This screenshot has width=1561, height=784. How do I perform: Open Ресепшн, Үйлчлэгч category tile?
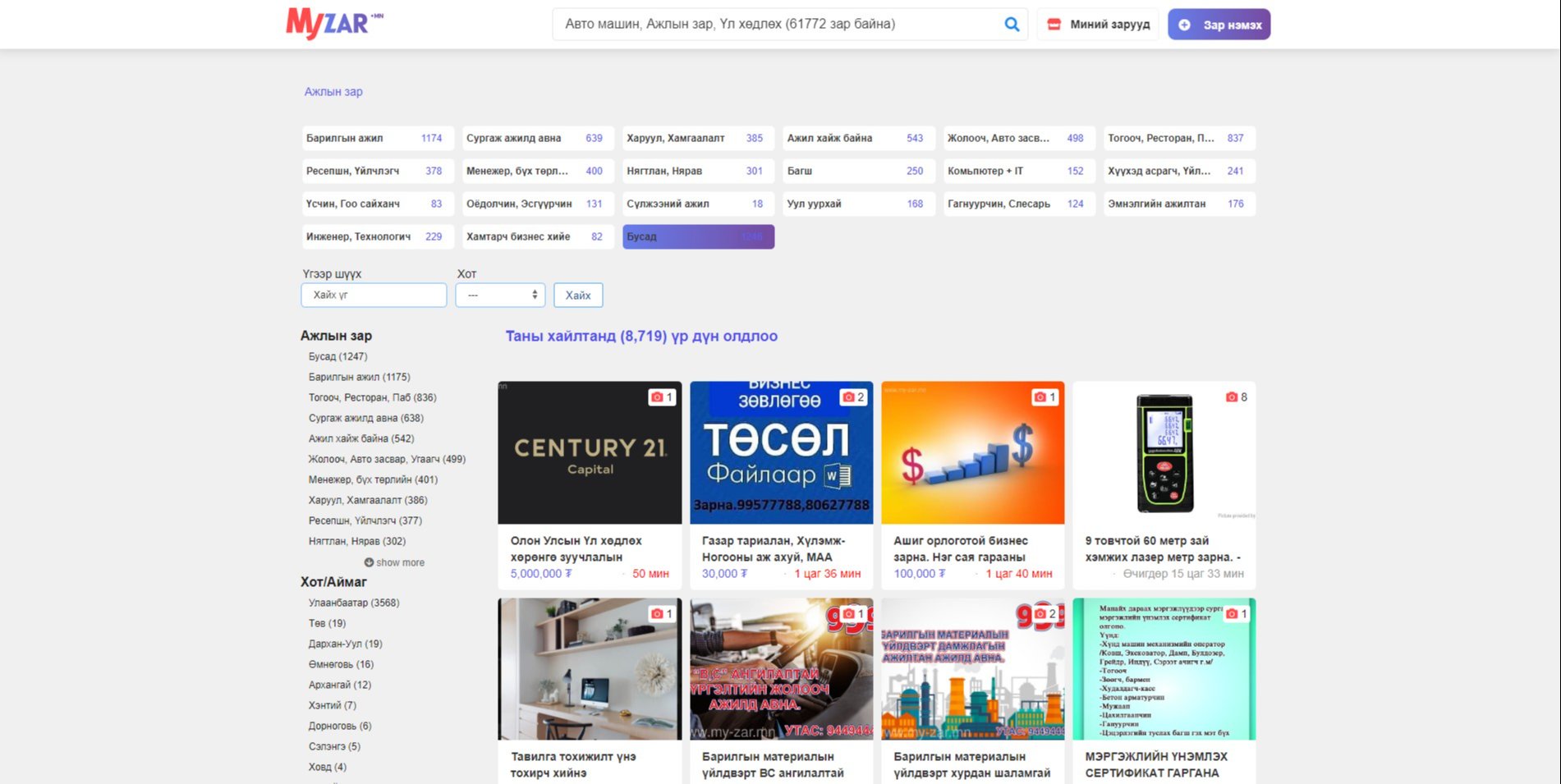click(378, 171)
